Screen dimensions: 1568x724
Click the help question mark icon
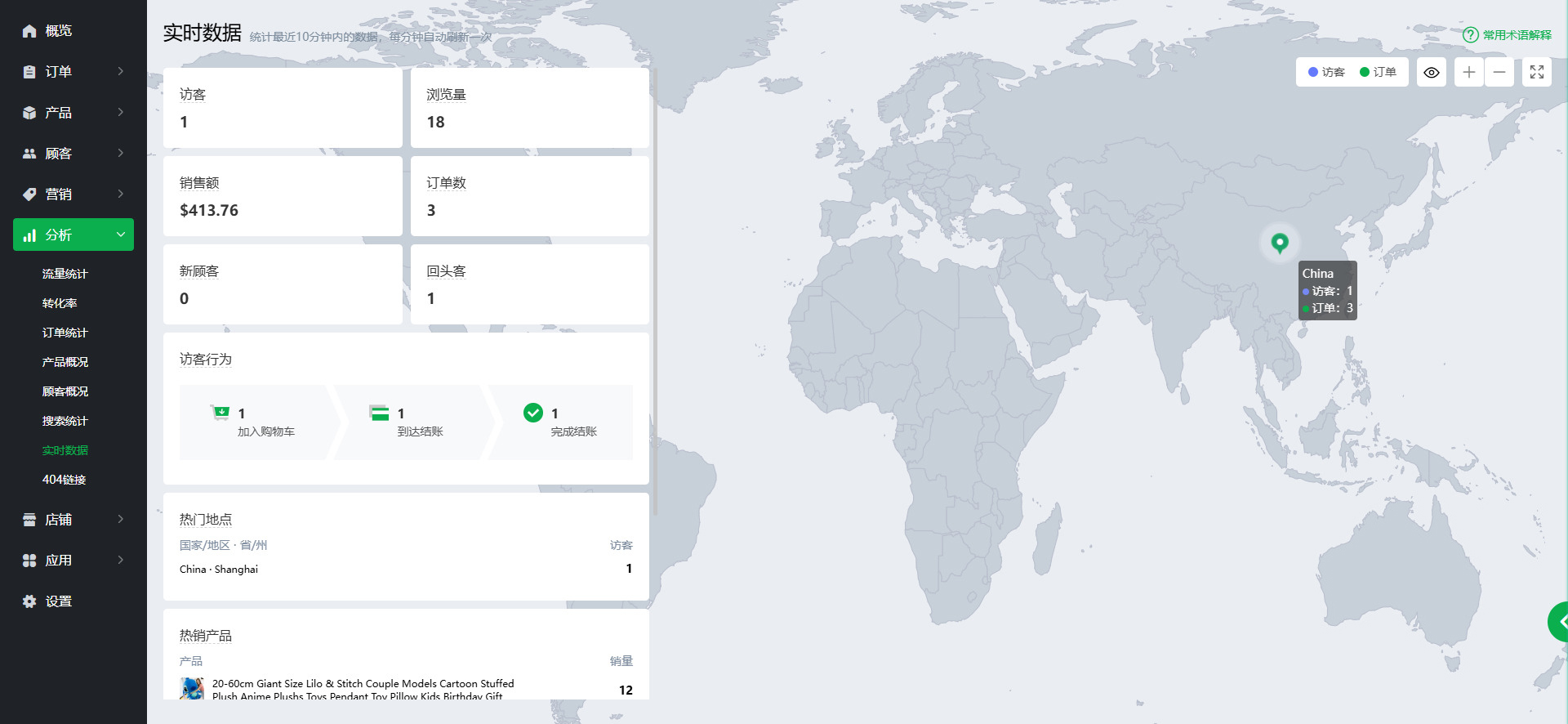(x=1470, y=35)
